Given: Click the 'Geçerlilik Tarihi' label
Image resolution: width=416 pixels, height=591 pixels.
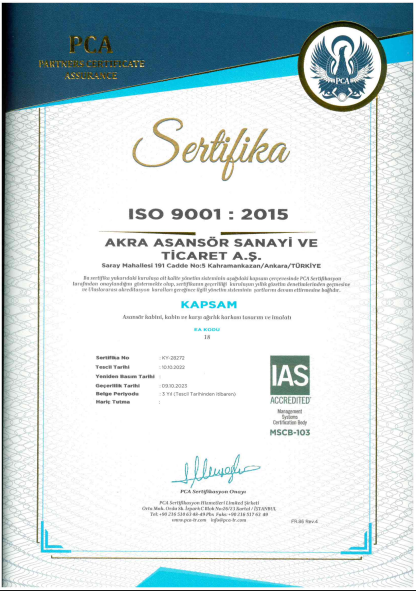Looking at the screenshot, I should click(x=118, y=386).
